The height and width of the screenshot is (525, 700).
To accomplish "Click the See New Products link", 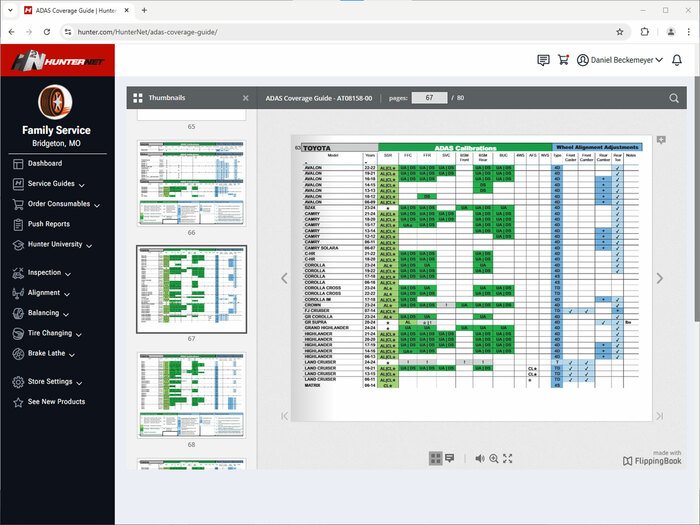I will pyautogui.click(x=56, y=402).
